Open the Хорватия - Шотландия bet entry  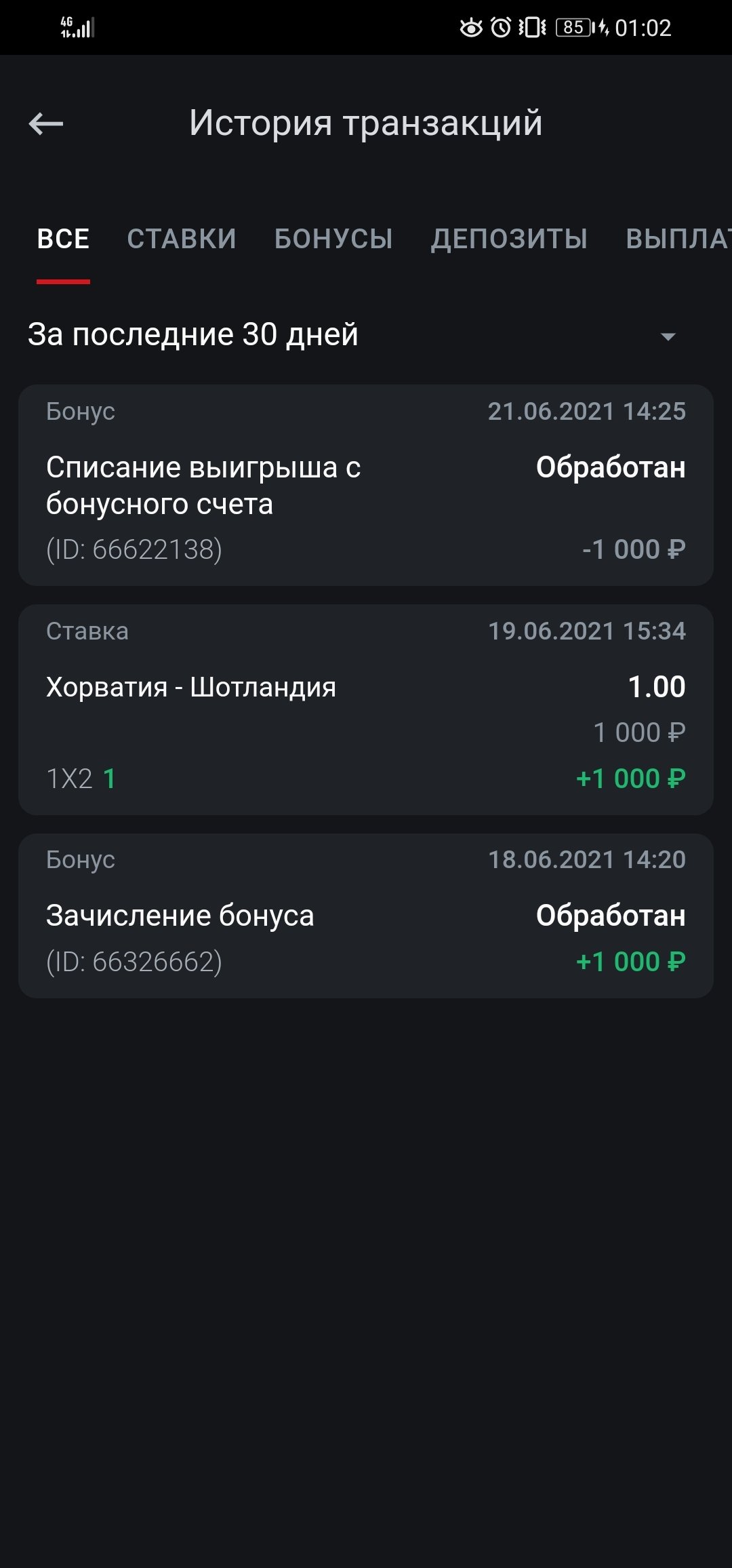366,709
